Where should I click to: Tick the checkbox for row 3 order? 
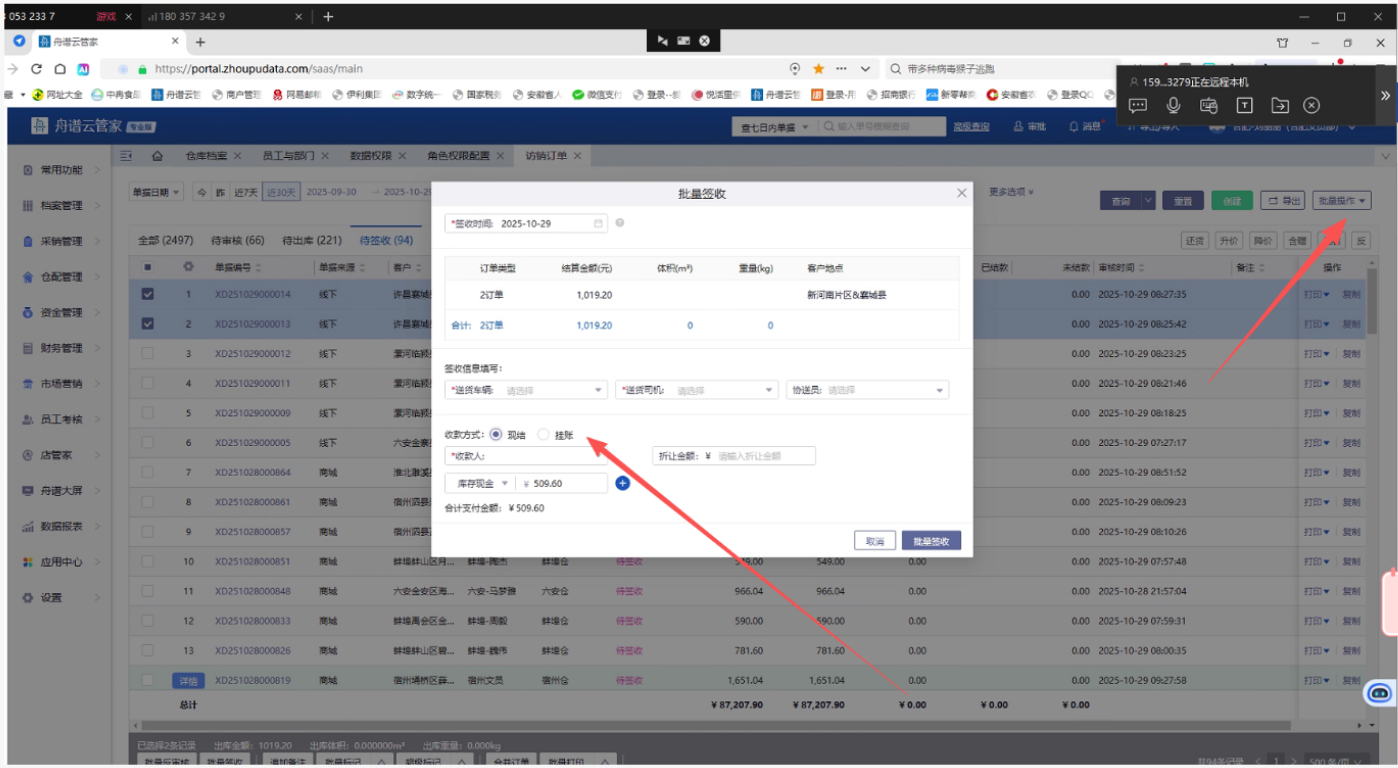[148, 354]
